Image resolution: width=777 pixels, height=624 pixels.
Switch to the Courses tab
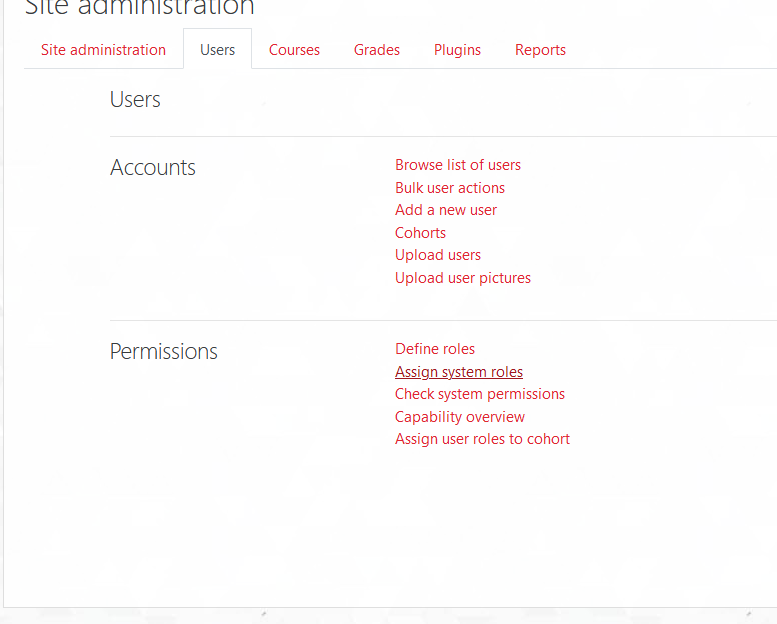click(x=294, y=50)
